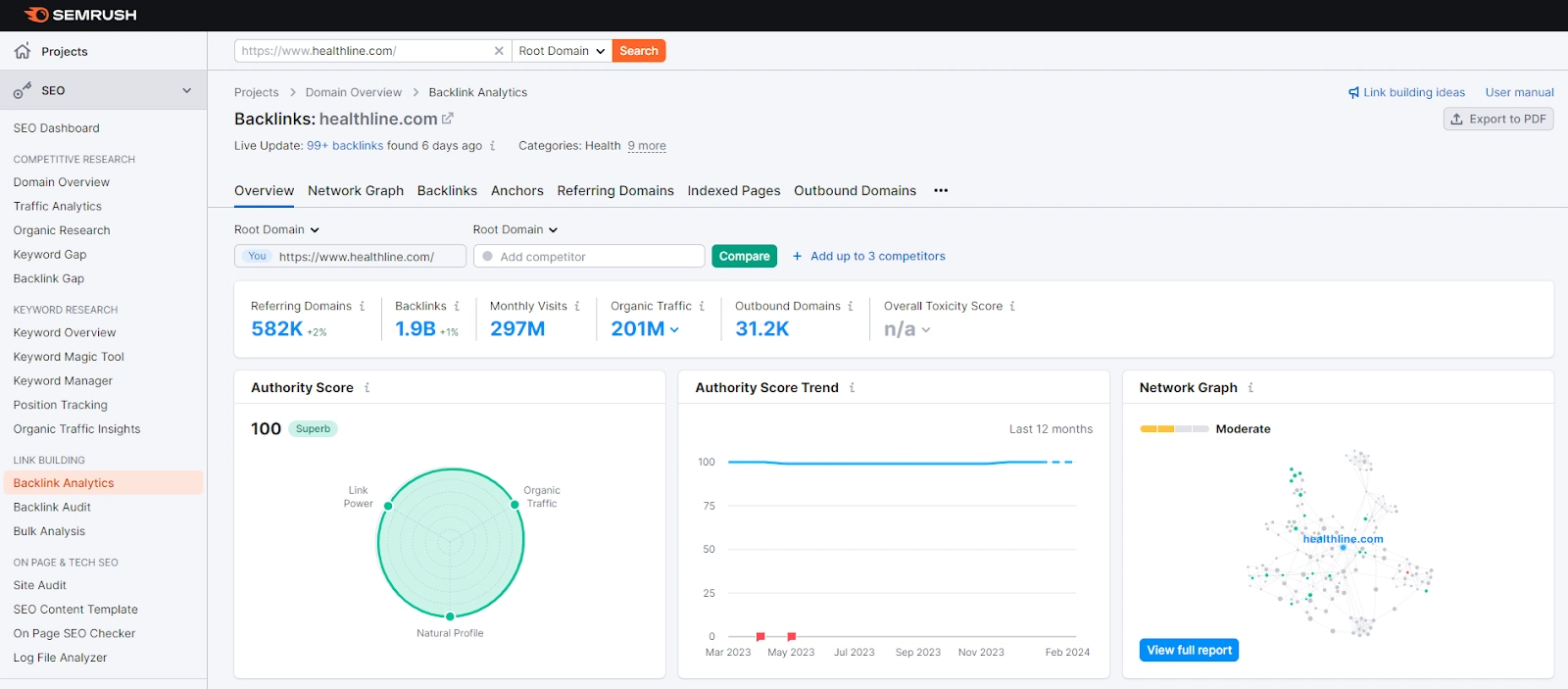Click the network graph visualization
This screenshot has width=1568, height=689.
[1341, 544]
